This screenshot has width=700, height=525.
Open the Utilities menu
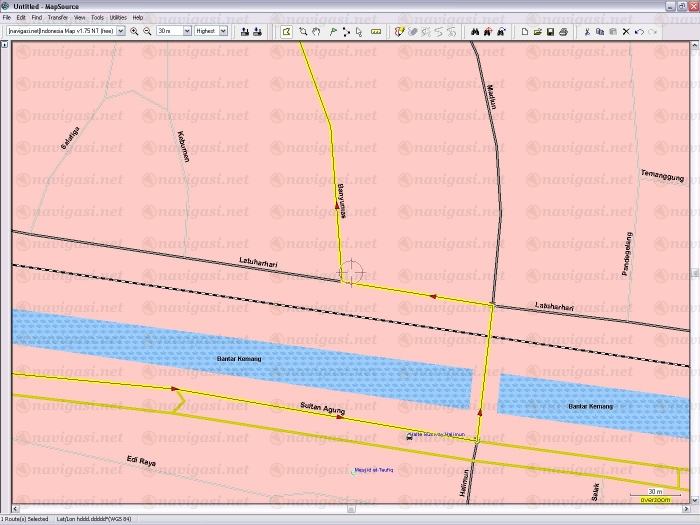coord(118,17)
